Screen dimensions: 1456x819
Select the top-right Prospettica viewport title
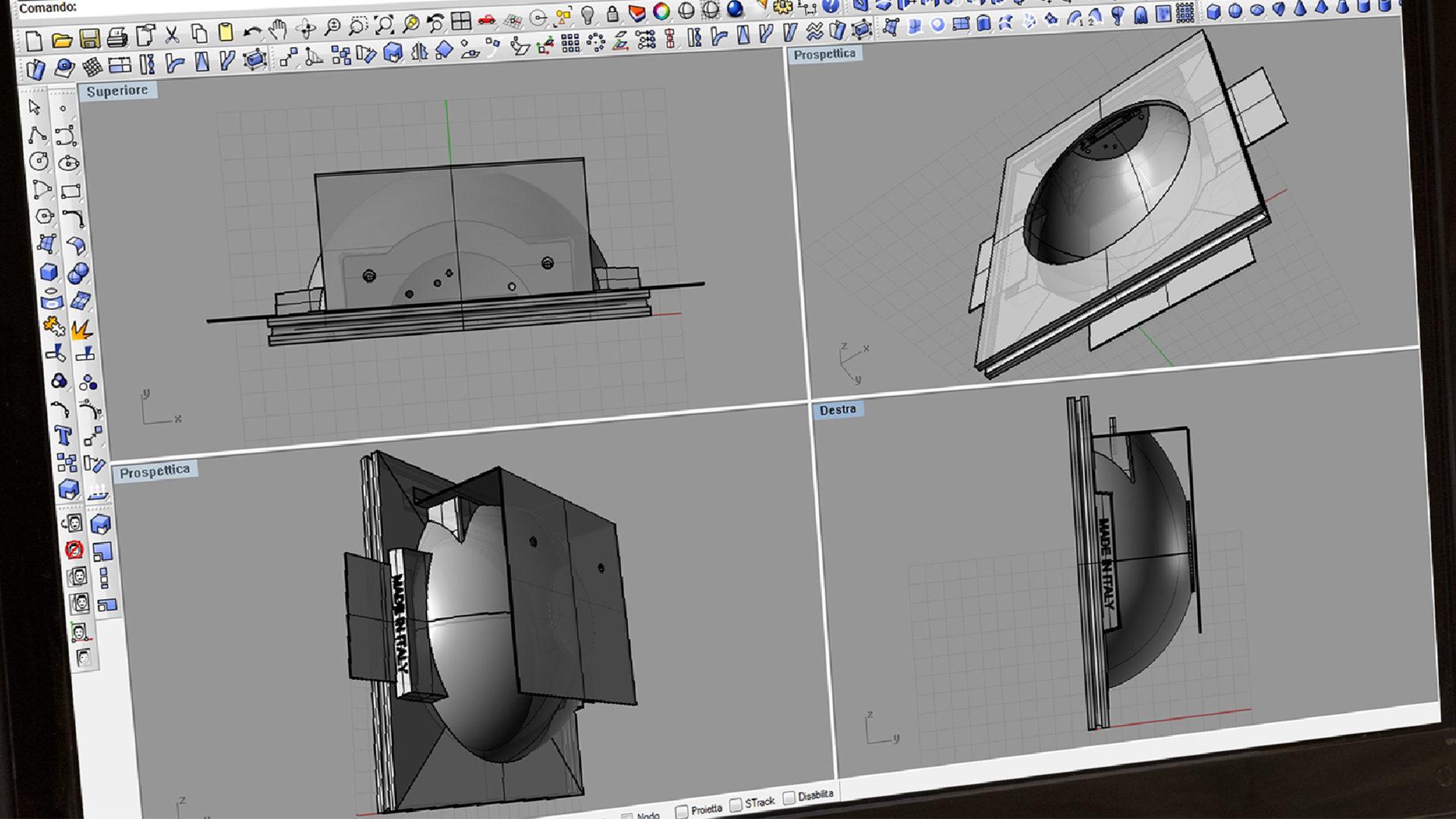(x=824, y=55)
